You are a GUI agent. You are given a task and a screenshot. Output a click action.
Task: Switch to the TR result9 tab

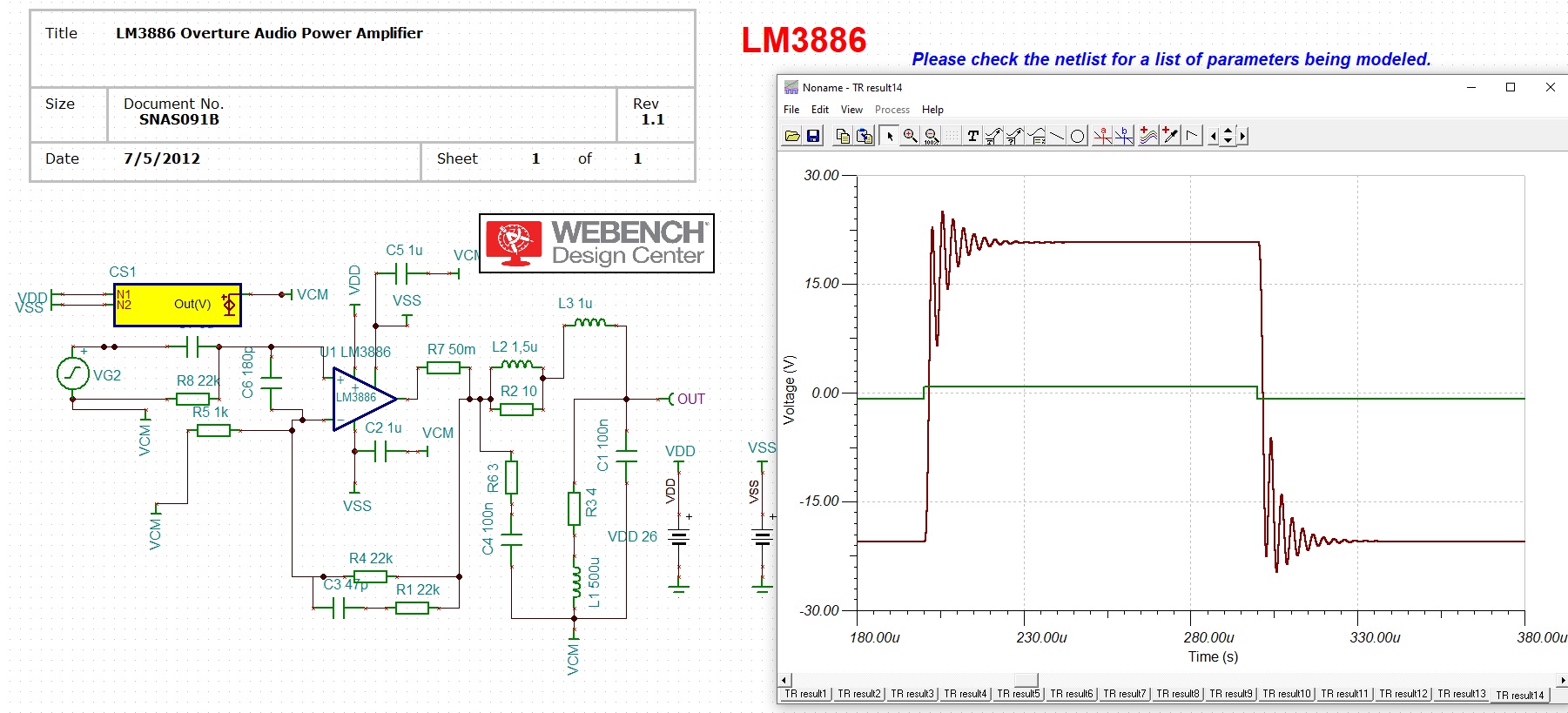point(1230,694)
